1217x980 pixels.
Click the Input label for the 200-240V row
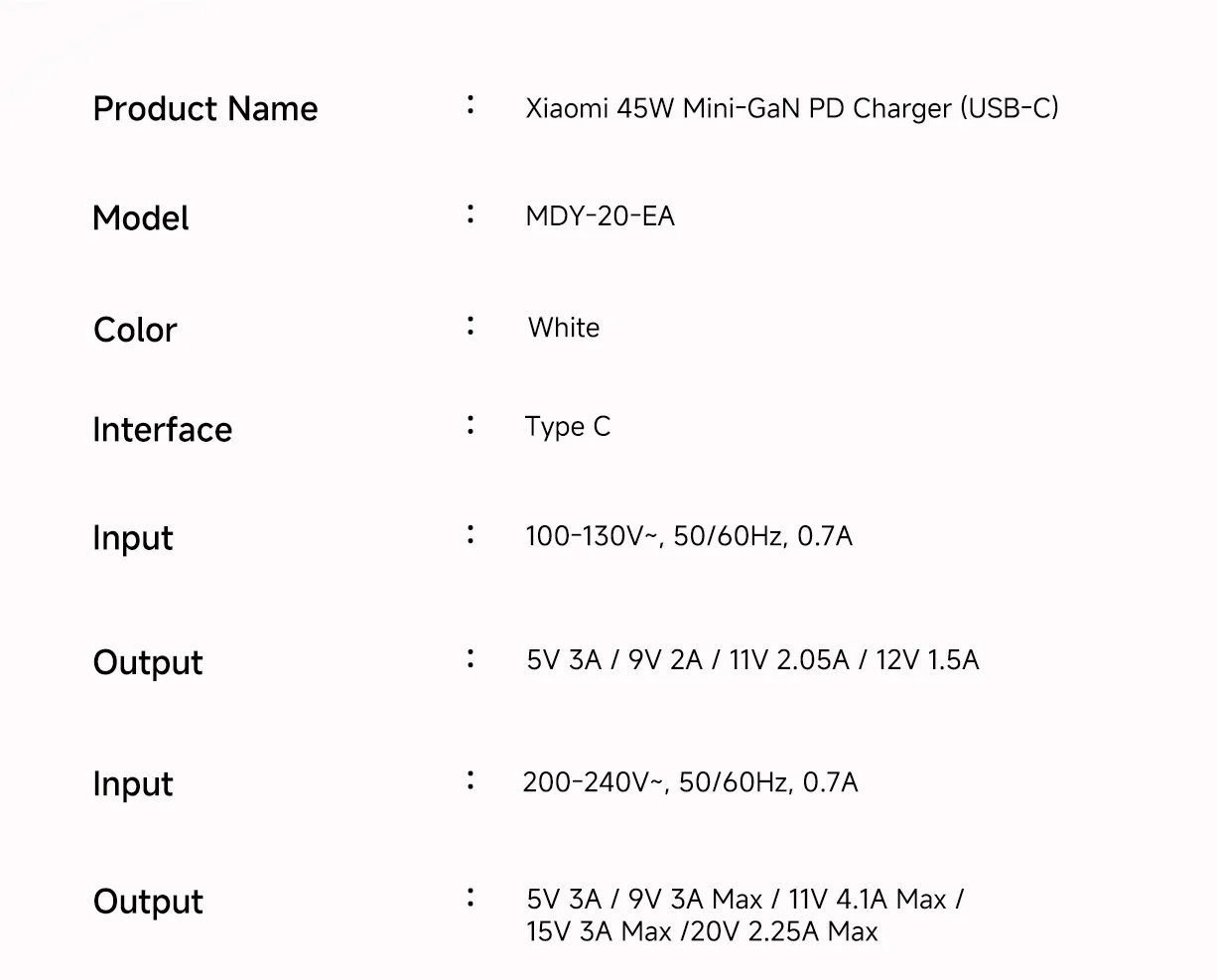132,784
